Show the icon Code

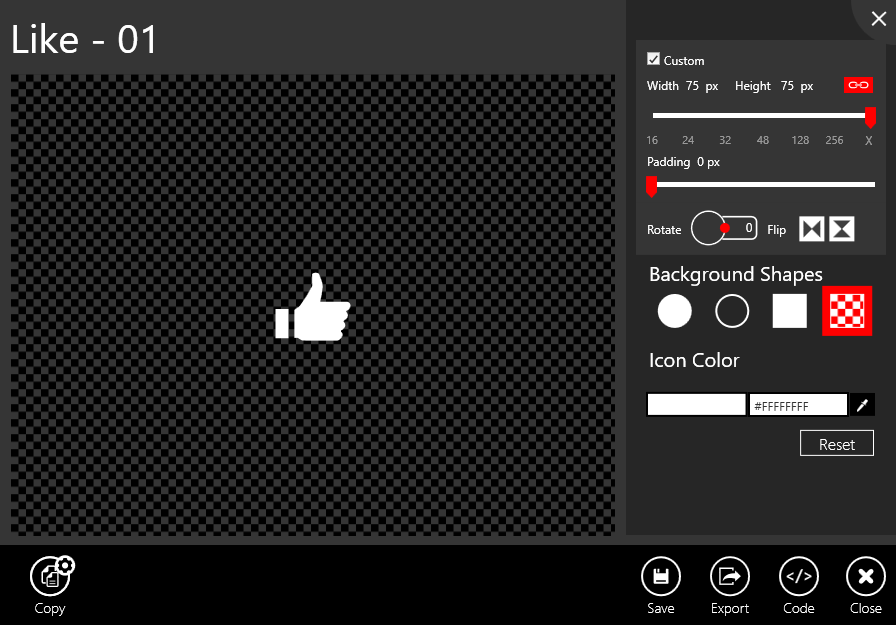coord(798,577)
